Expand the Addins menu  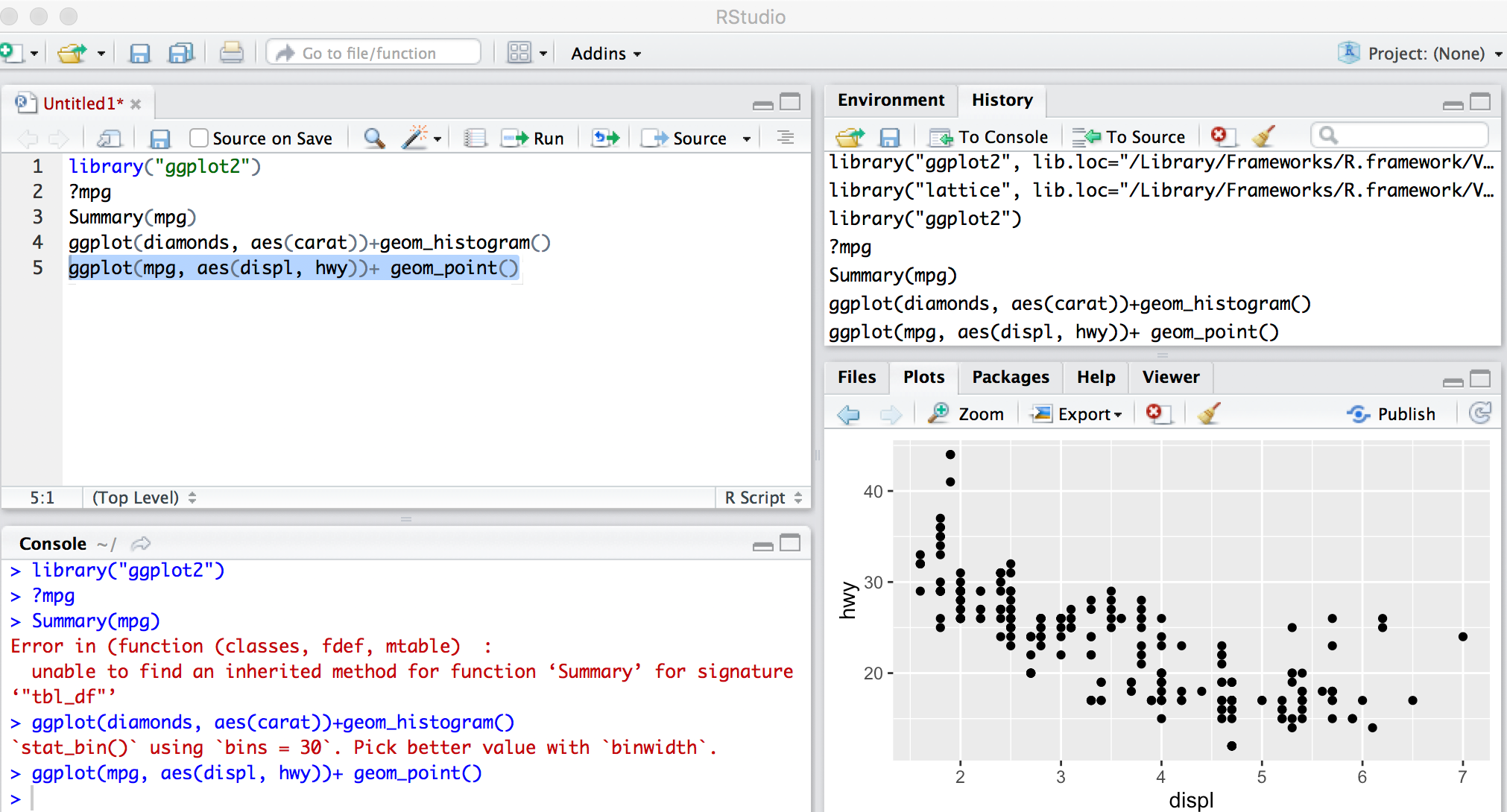[x=605, y=54]
